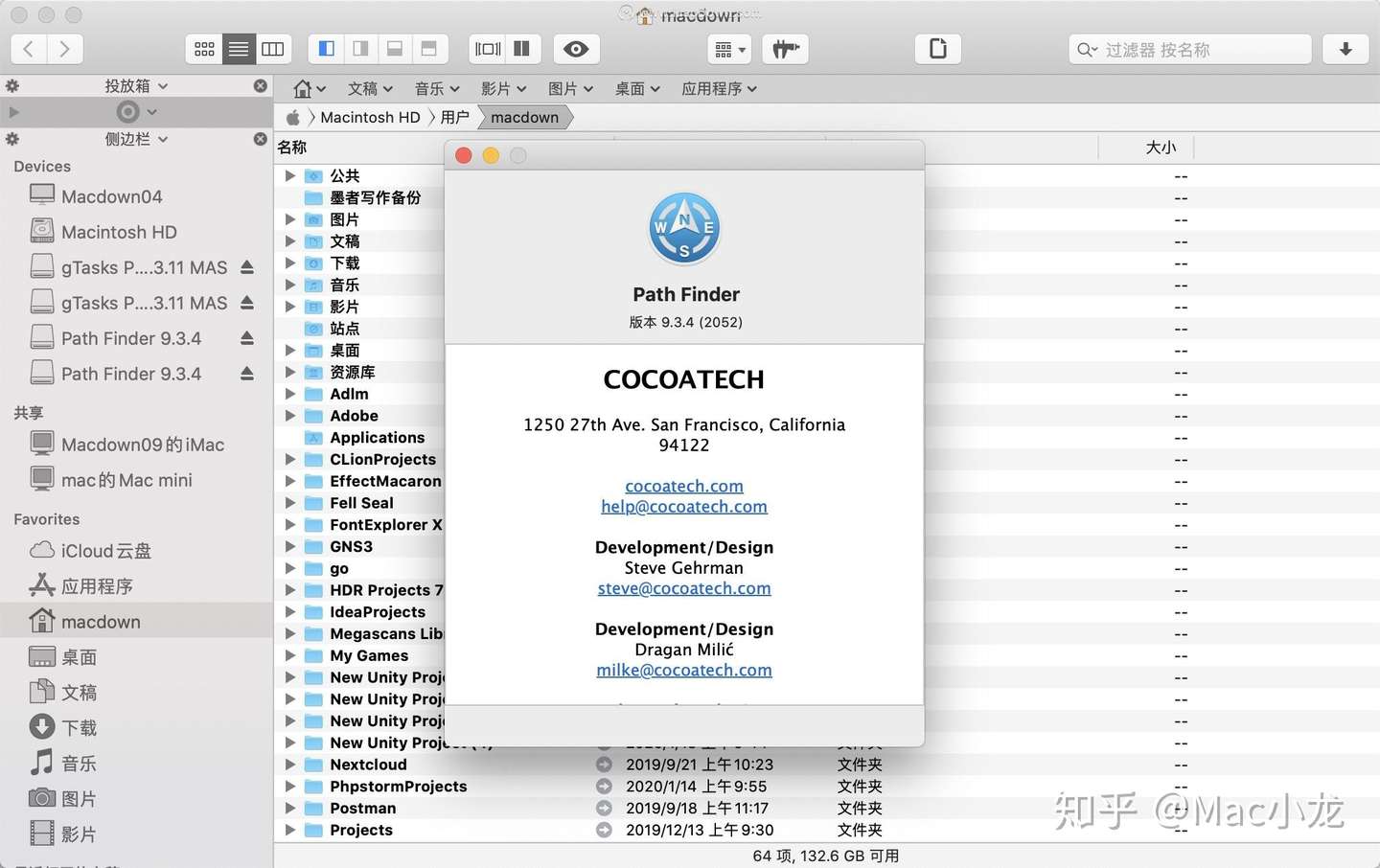Toggle the right sidebar panel
Viewport: 1380px width, 868px height.
(x=360, y=49)
